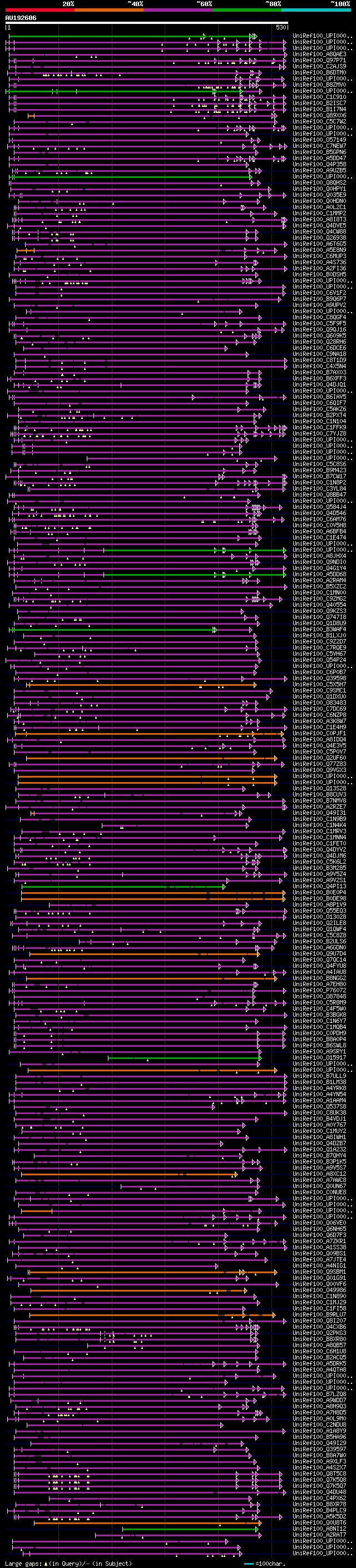Open hit UniRef100_C1FET0
This screenshot has height=1568, width=356.
(319, 844)
